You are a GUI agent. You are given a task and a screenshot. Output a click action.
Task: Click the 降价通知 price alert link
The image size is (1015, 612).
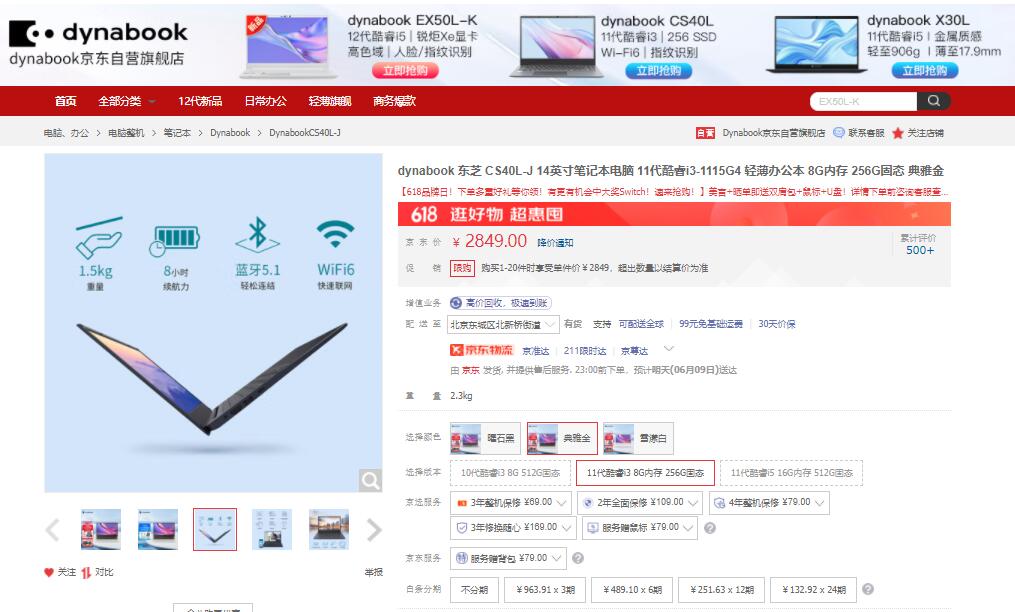pos(555,243)
